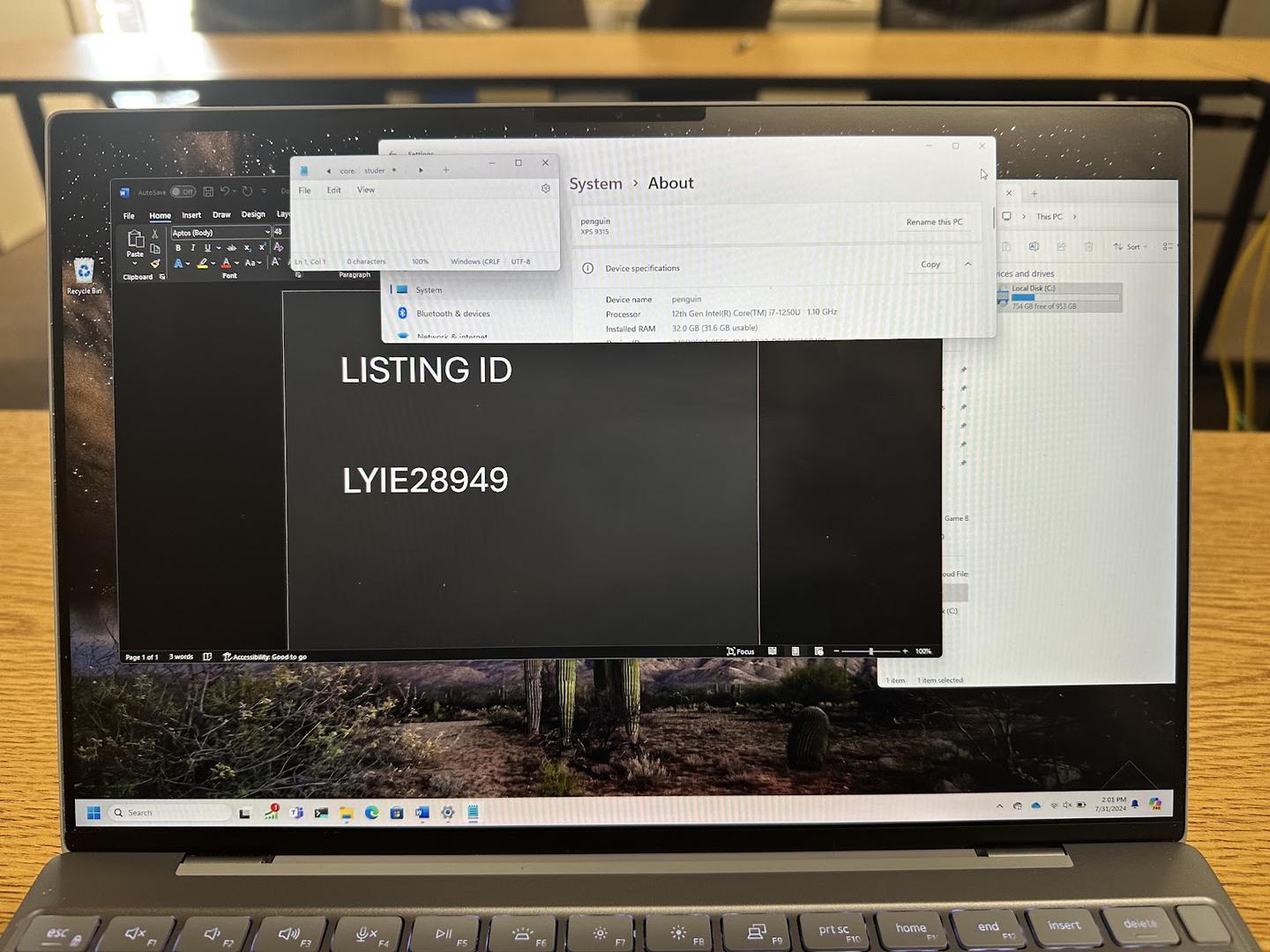Toggle Underline formatting in Word
Viewport: 1270px width, 952px height.
[207, 248]
